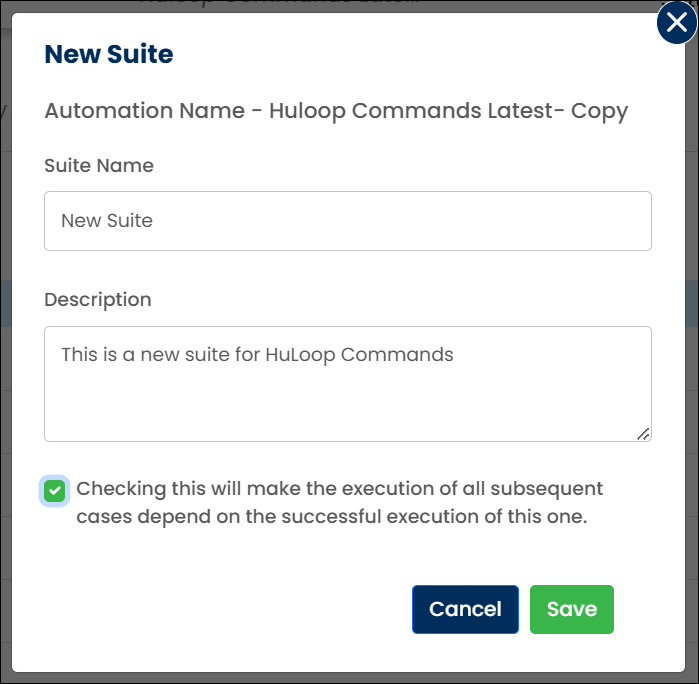
Task: Place cursor after 'New Suite' text in name field
Action: coord(154,221)
